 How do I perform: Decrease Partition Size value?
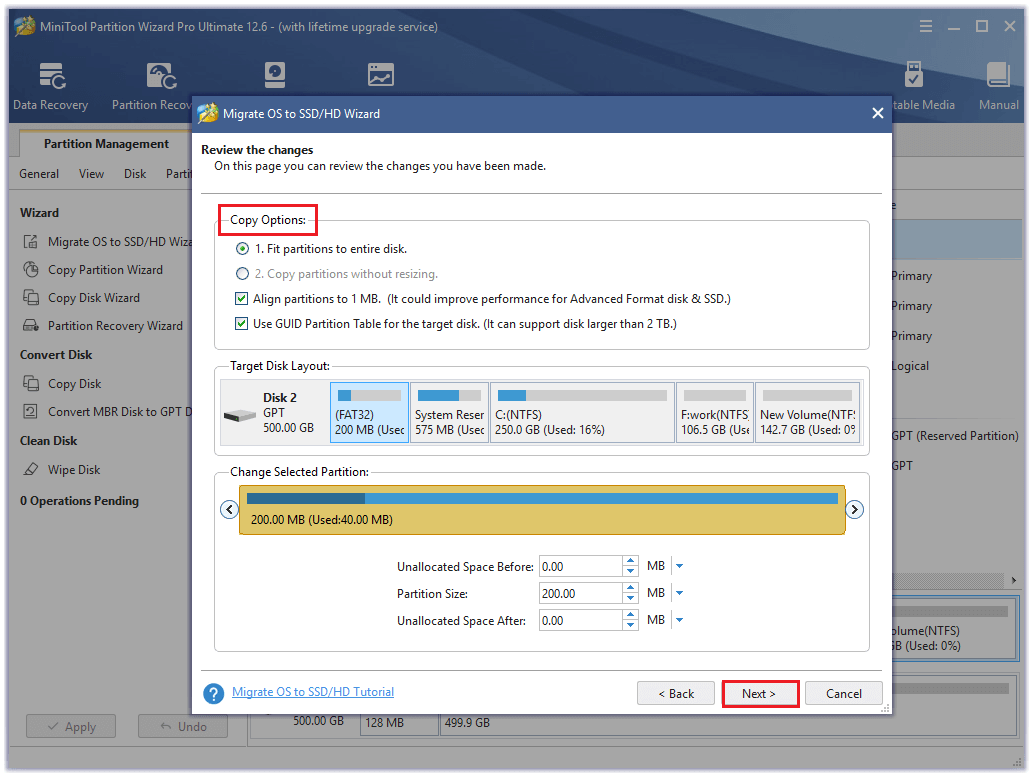pyautogui.click(x=630, y=599)
